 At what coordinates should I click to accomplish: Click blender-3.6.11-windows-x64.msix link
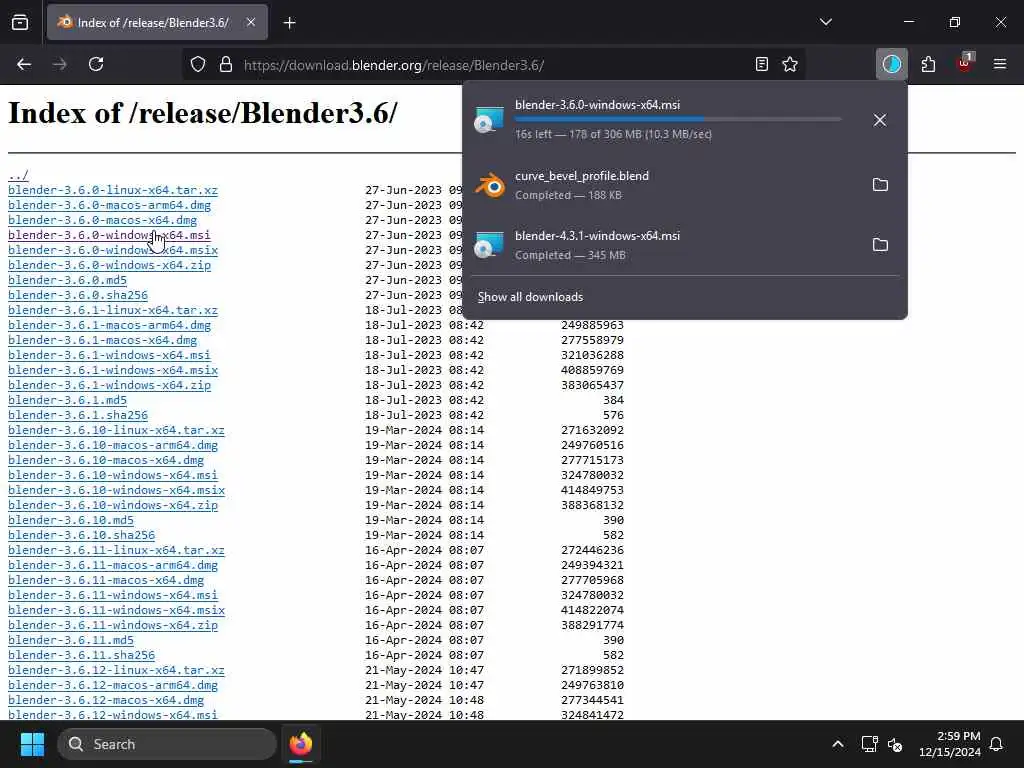pos(116,611)
